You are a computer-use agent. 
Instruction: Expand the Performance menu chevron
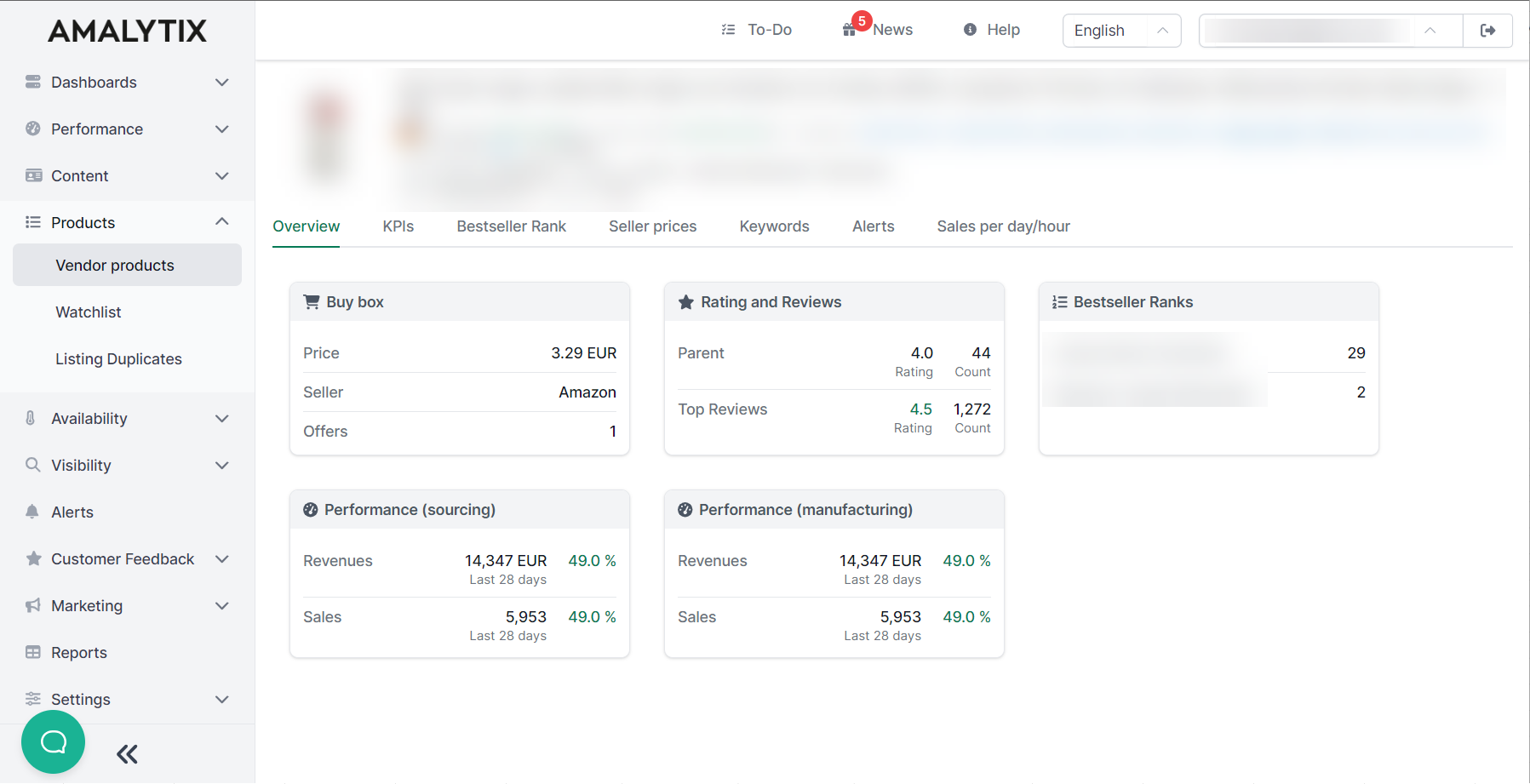[x=222, y=129]
